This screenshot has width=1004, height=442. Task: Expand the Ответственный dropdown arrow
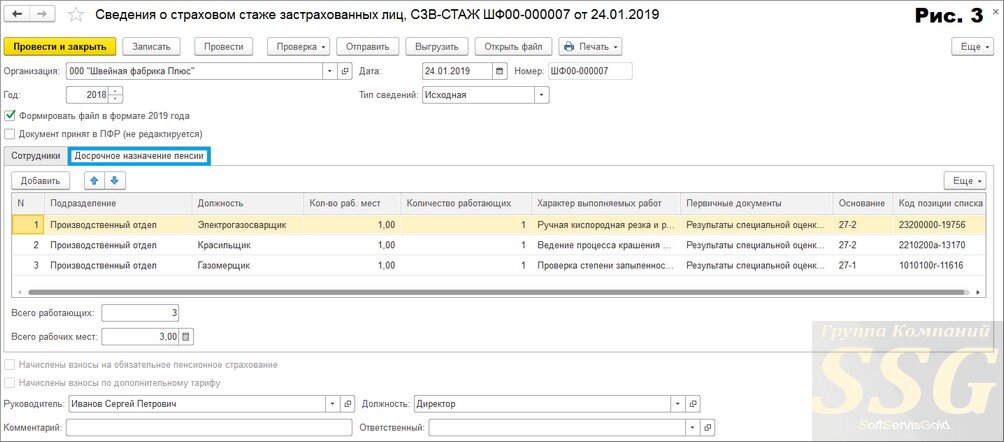coord(692,427)
